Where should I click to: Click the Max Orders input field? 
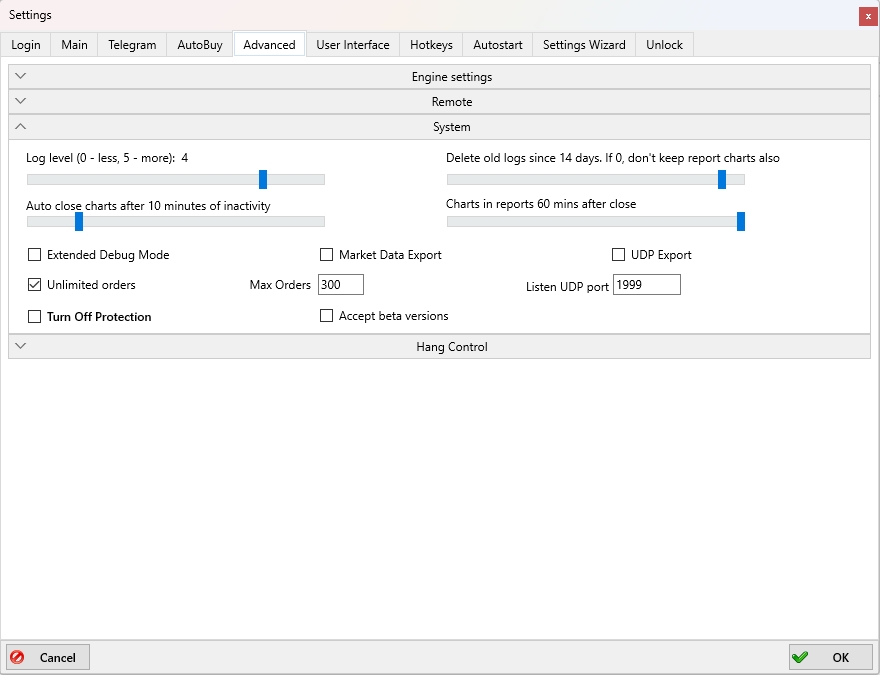coord(340,285)
